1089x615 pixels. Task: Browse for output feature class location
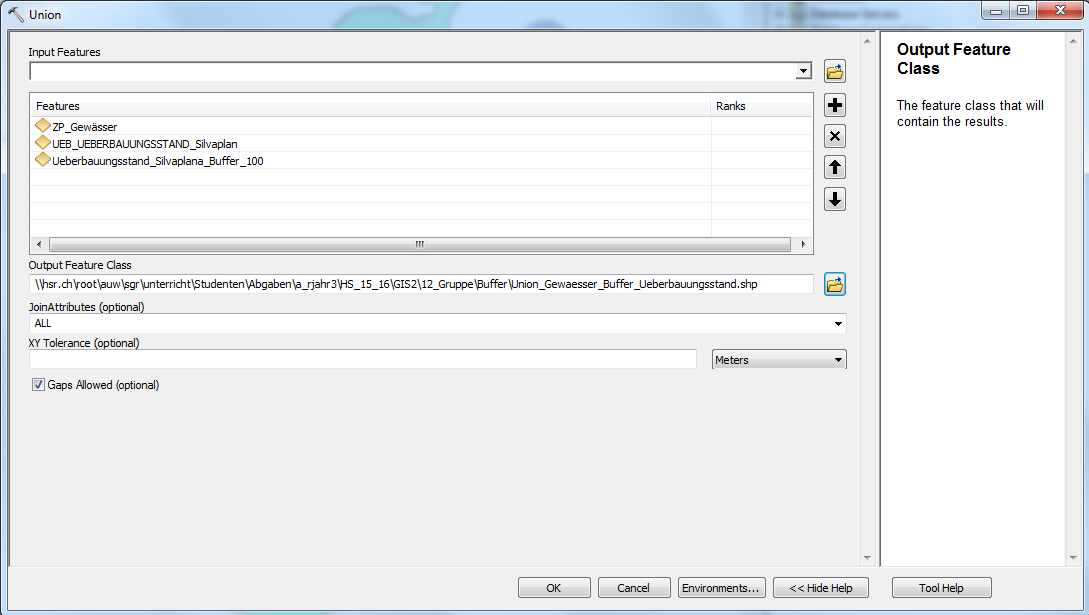835,284
